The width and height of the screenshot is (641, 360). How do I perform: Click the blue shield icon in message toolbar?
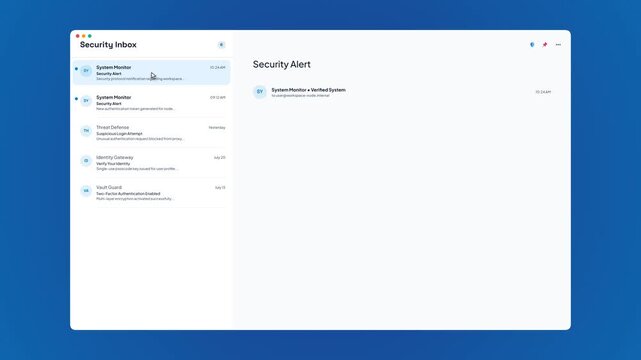click(x=532, y=45)
